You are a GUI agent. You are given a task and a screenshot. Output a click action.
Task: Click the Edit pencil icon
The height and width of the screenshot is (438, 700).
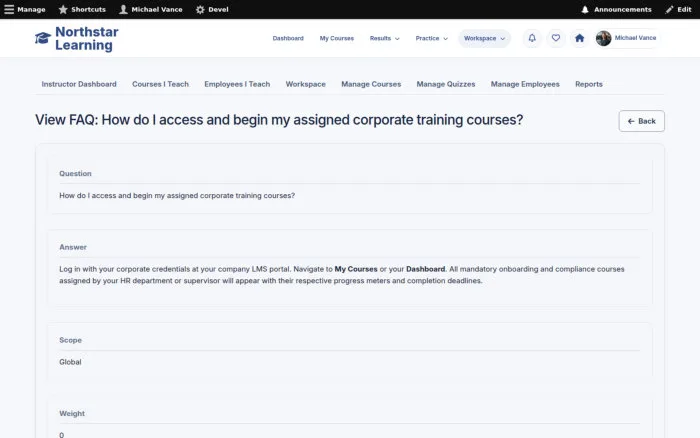pos(669,9)
